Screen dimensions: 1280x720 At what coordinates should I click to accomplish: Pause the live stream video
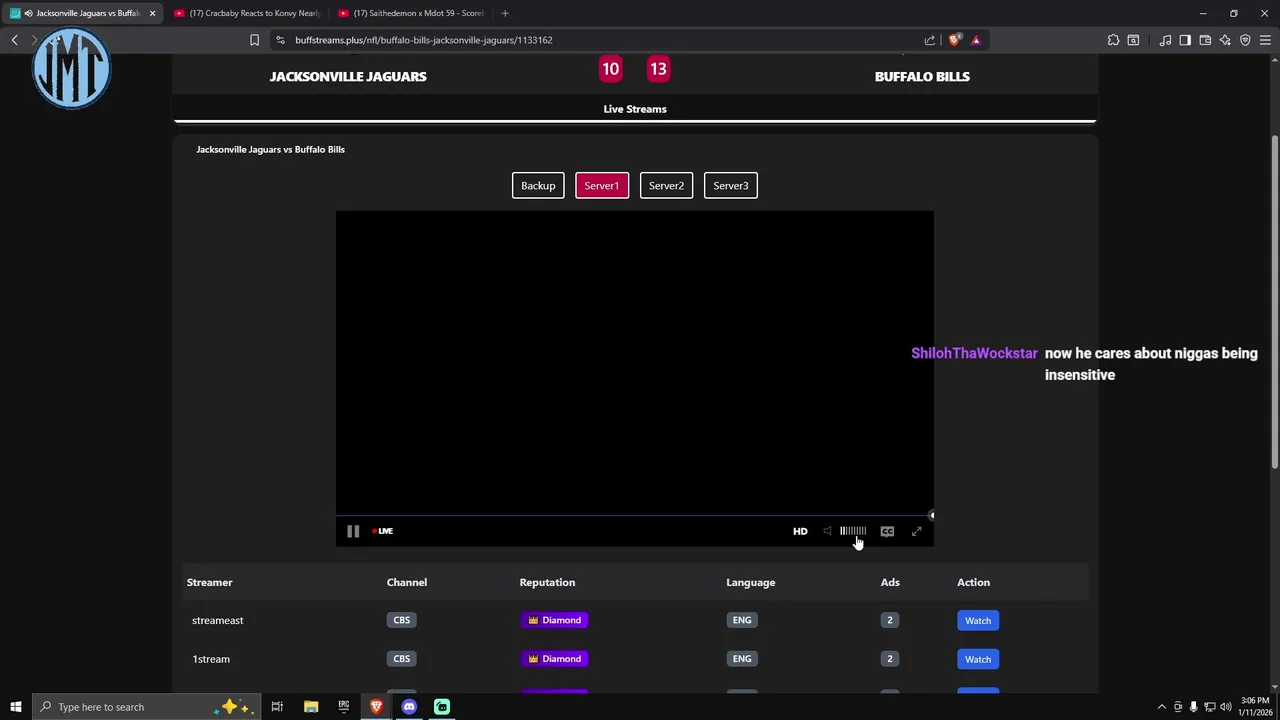click(353, 531)
